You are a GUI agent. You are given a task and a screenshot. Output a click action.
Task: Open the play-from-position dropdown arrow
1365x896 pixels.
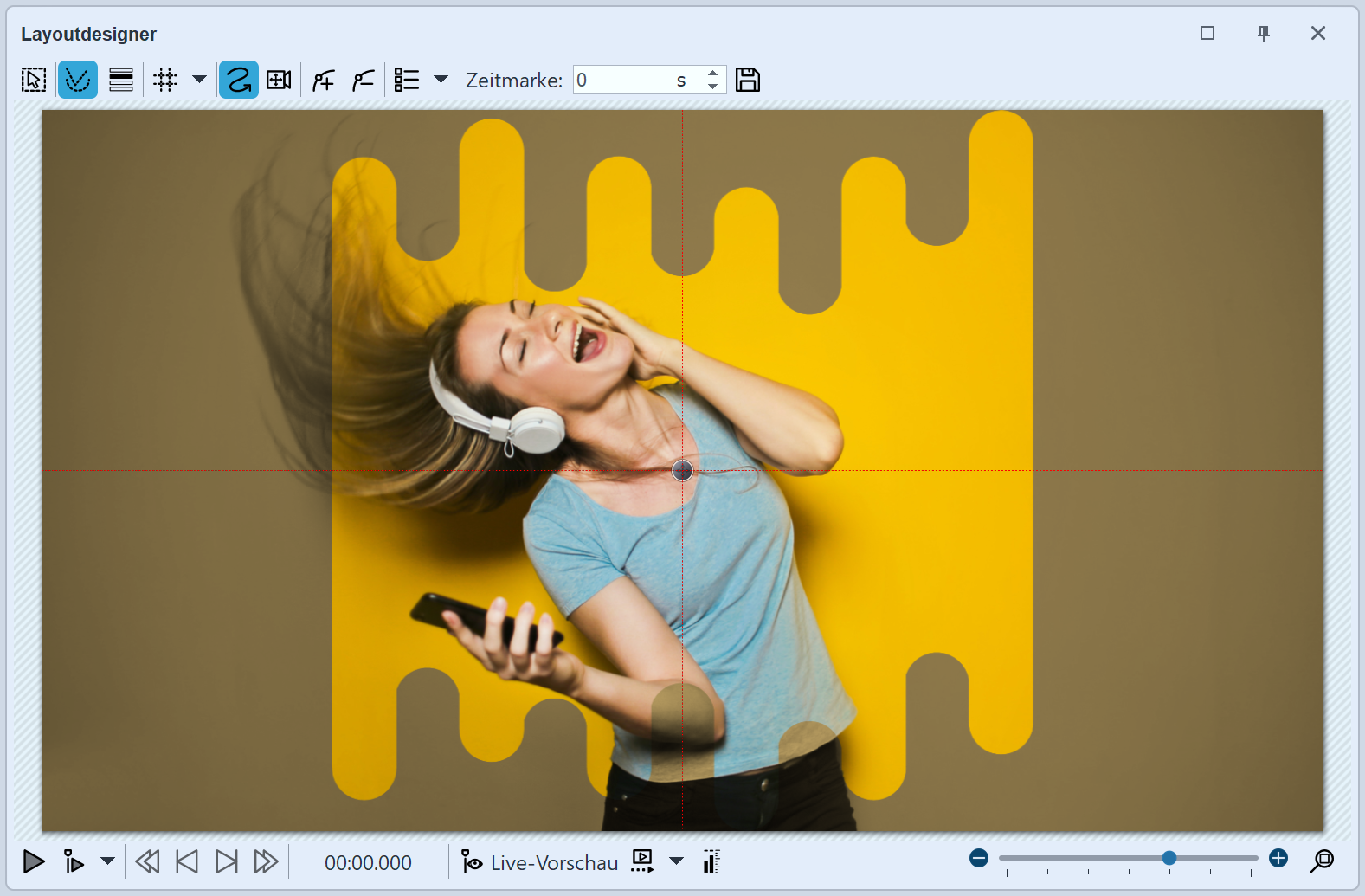tap(107, 861)
